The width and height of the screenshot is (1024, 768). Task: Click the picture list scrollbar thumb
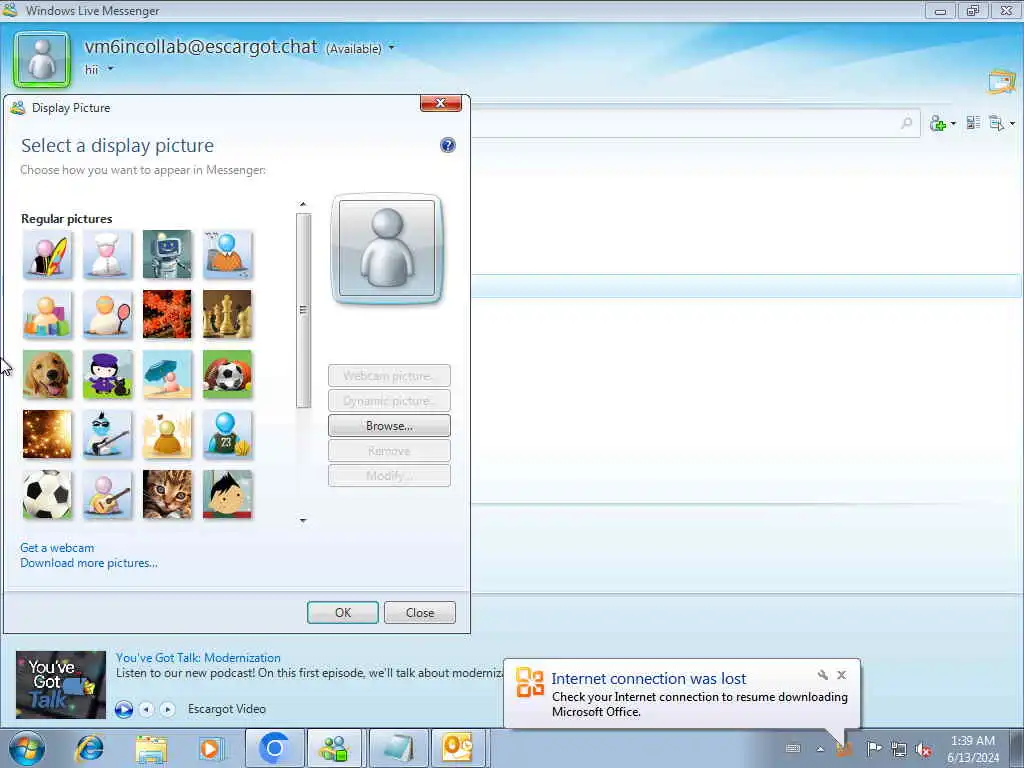pos(303,310)
